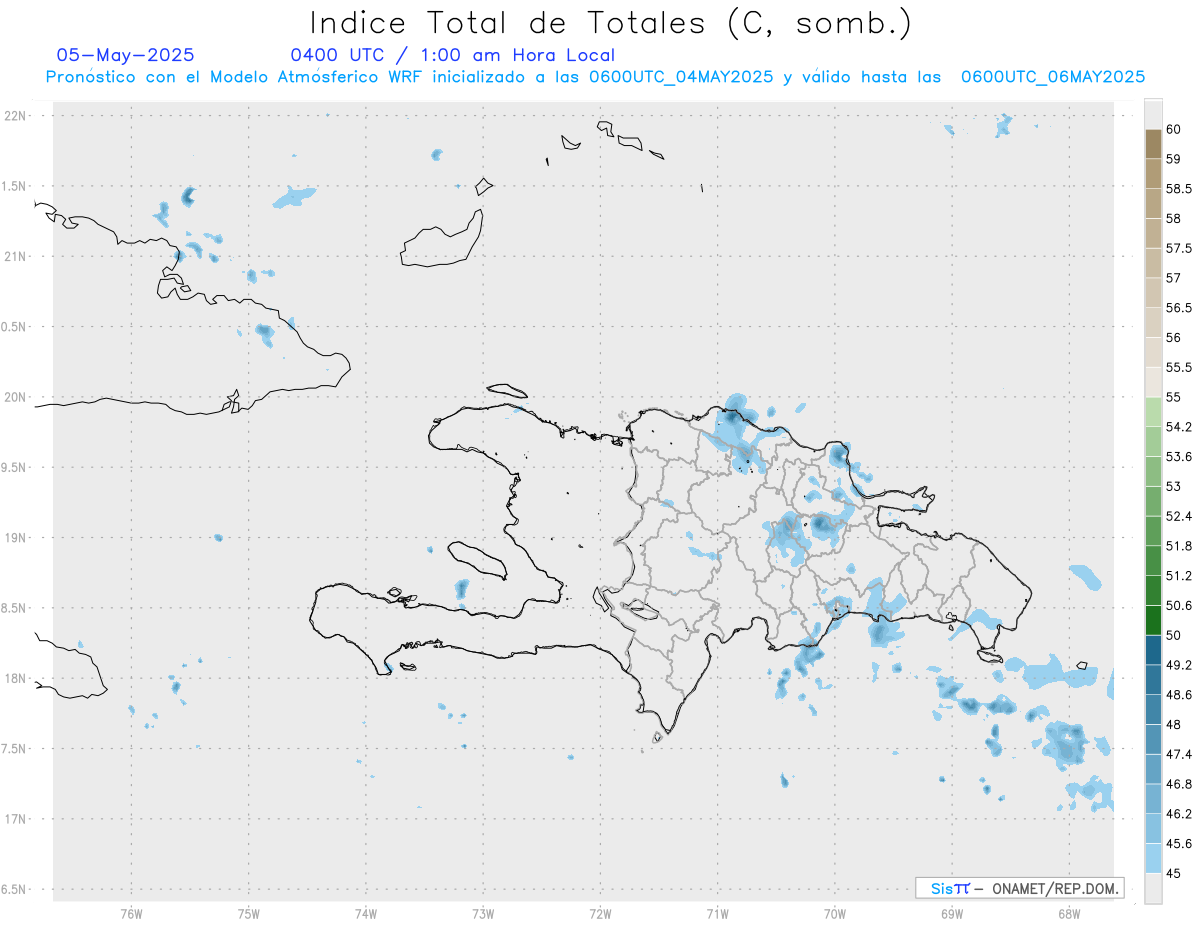
Task: Click the '0600UTC_04MAY2025' initialization time
Action: [x=681, y=77]
